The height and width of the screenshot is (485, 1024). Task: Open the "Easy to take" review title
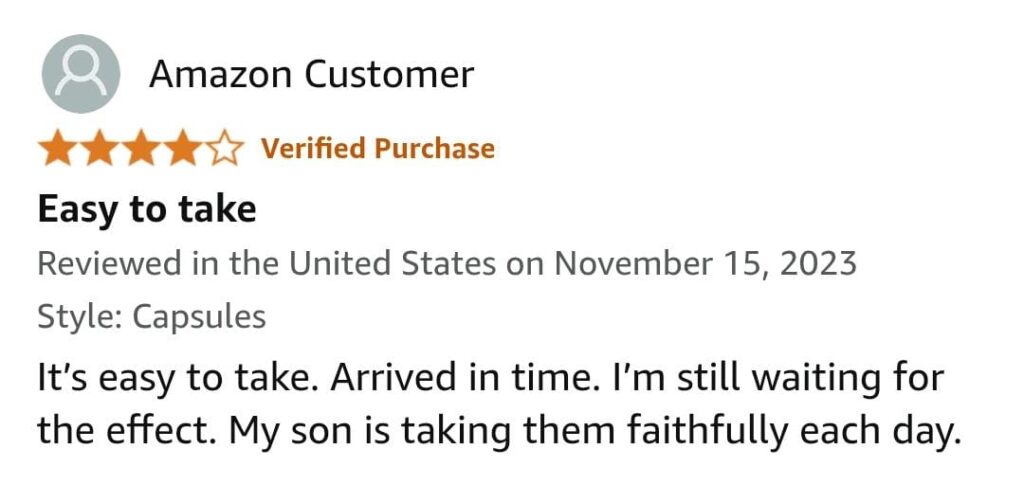147,210
